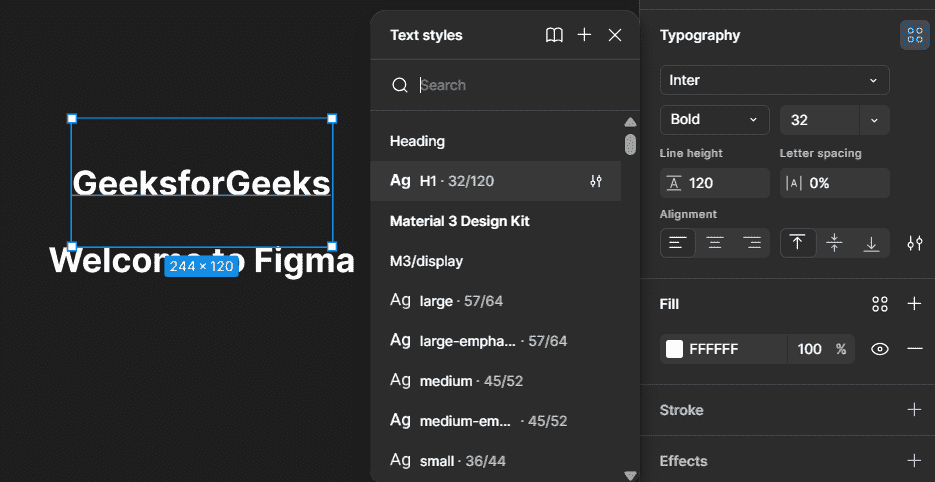Toggle Typography style picker four-dots icon
Image resolution: width=935 pixels, height=482 pixels.
point(915,35)
